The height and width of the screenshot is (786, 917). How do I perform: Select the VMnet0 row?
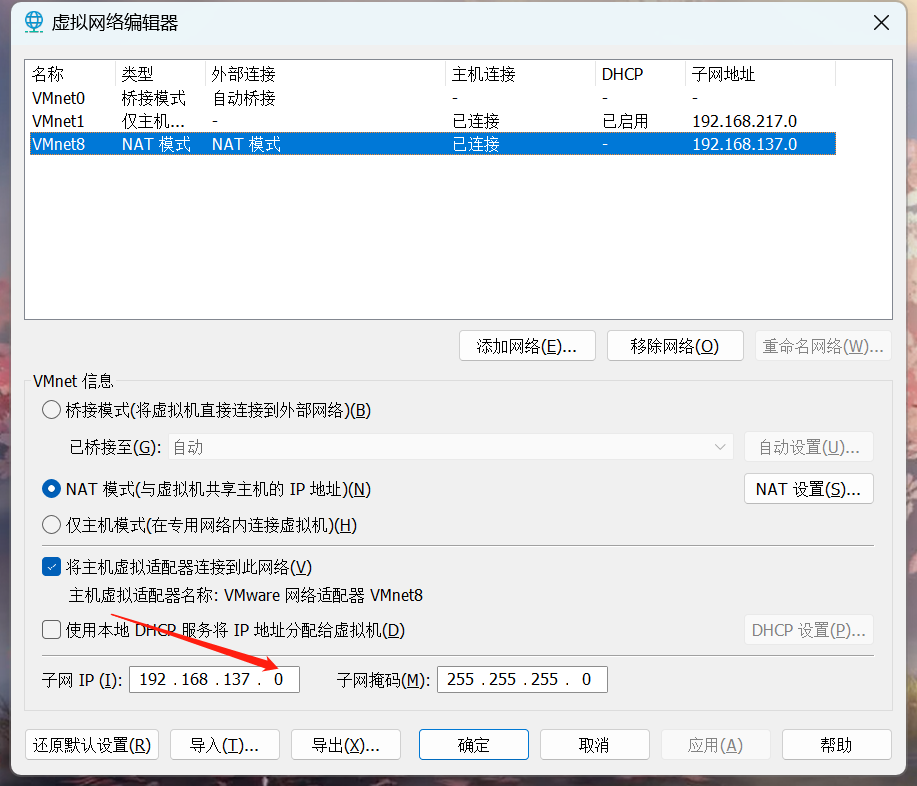433,98
